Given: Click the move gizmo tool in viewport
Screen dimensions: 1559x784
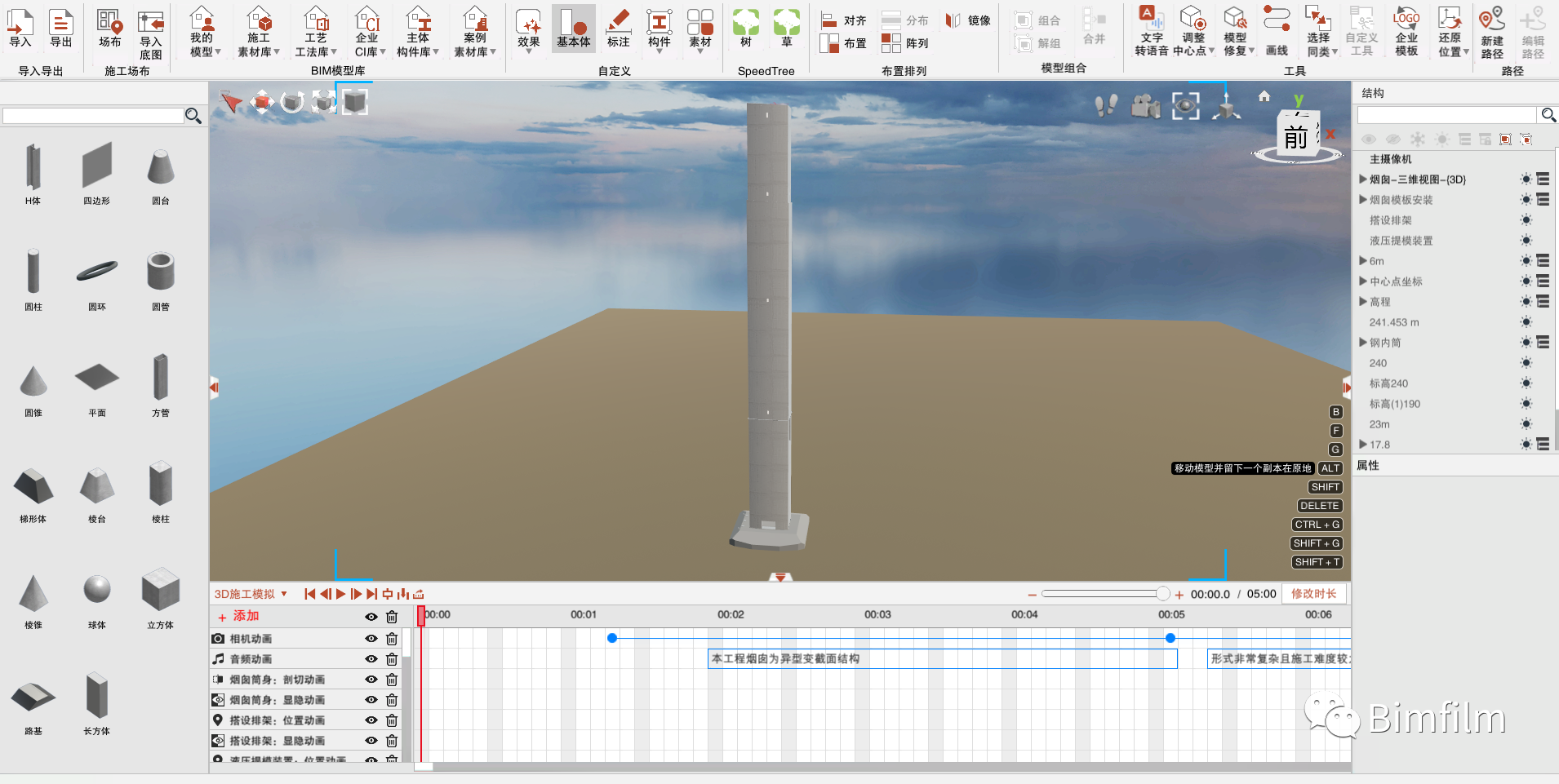Looking at the screenshot, I should pyautogui.click(x=261, y=102).
